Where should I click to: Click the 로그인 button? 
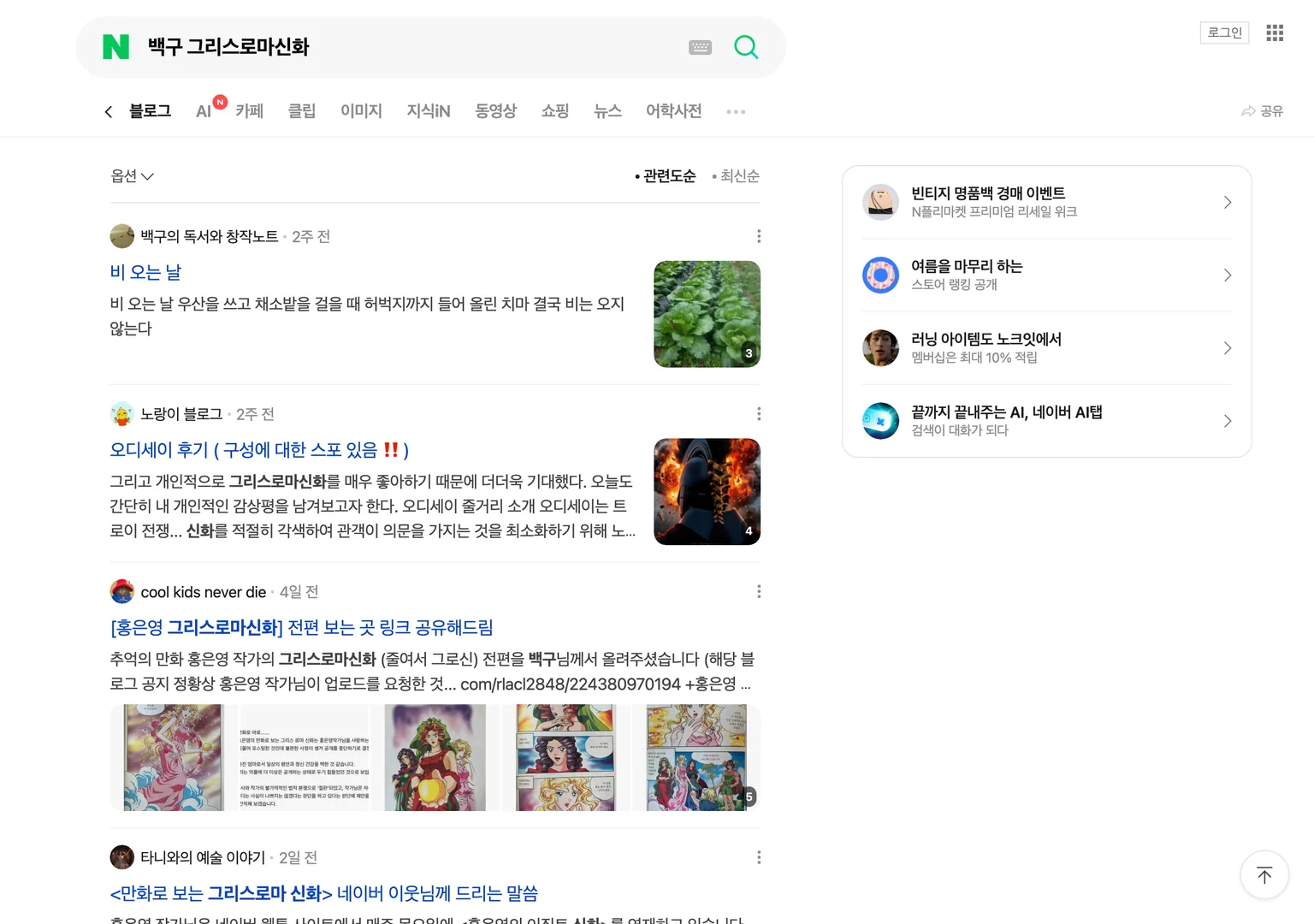(x=1224, y=33)
